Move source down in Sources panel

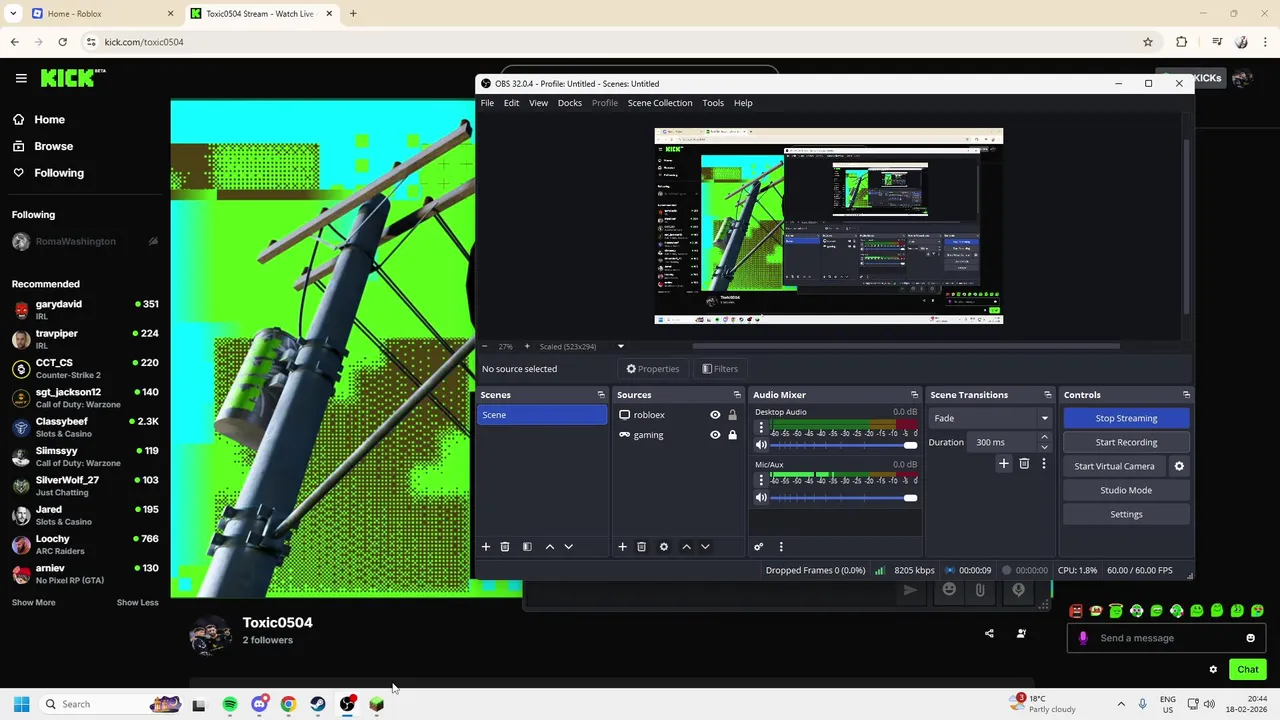click(x=705, y=547)
